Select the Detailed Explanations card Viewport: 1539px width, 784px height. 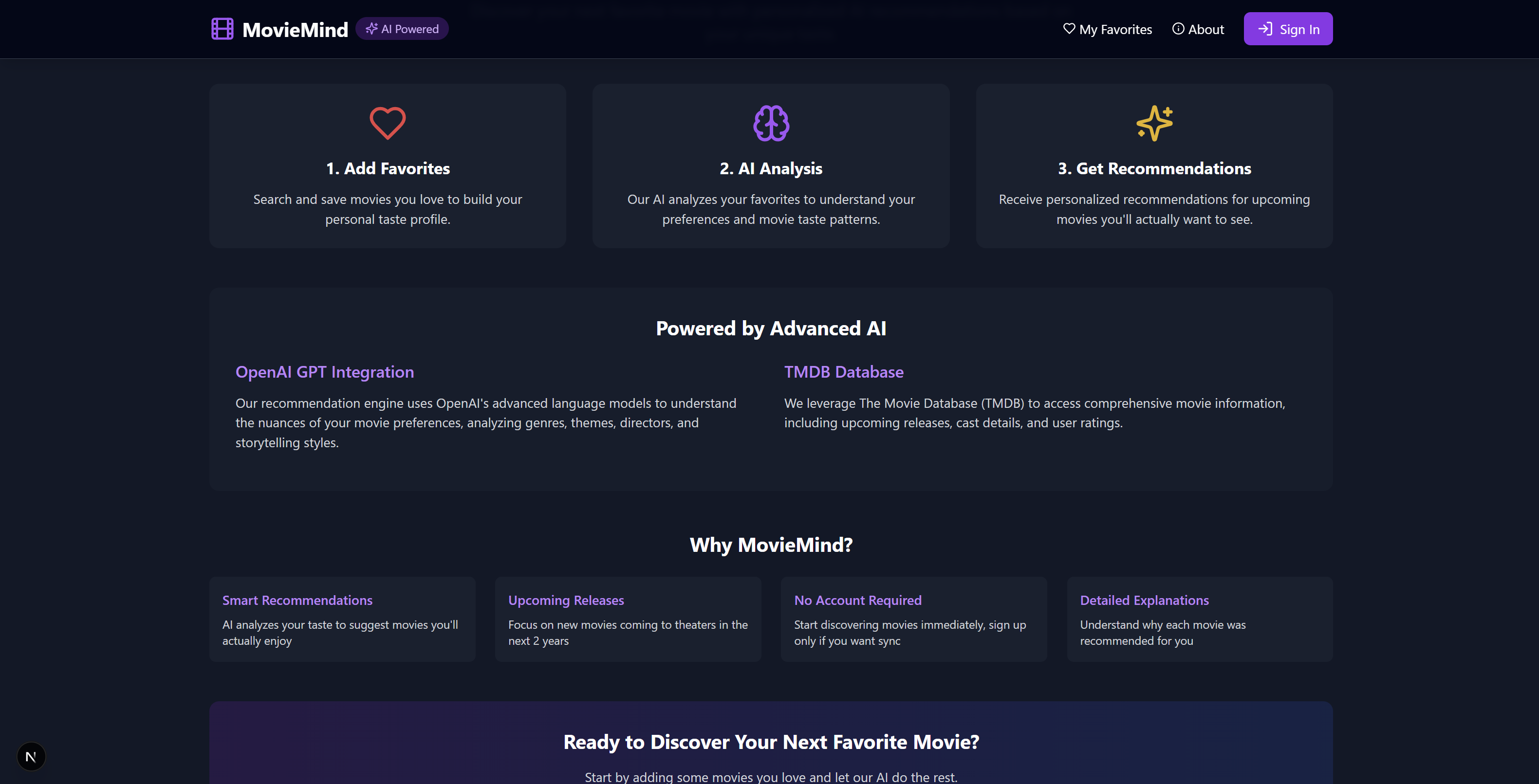coord(1199,619)
